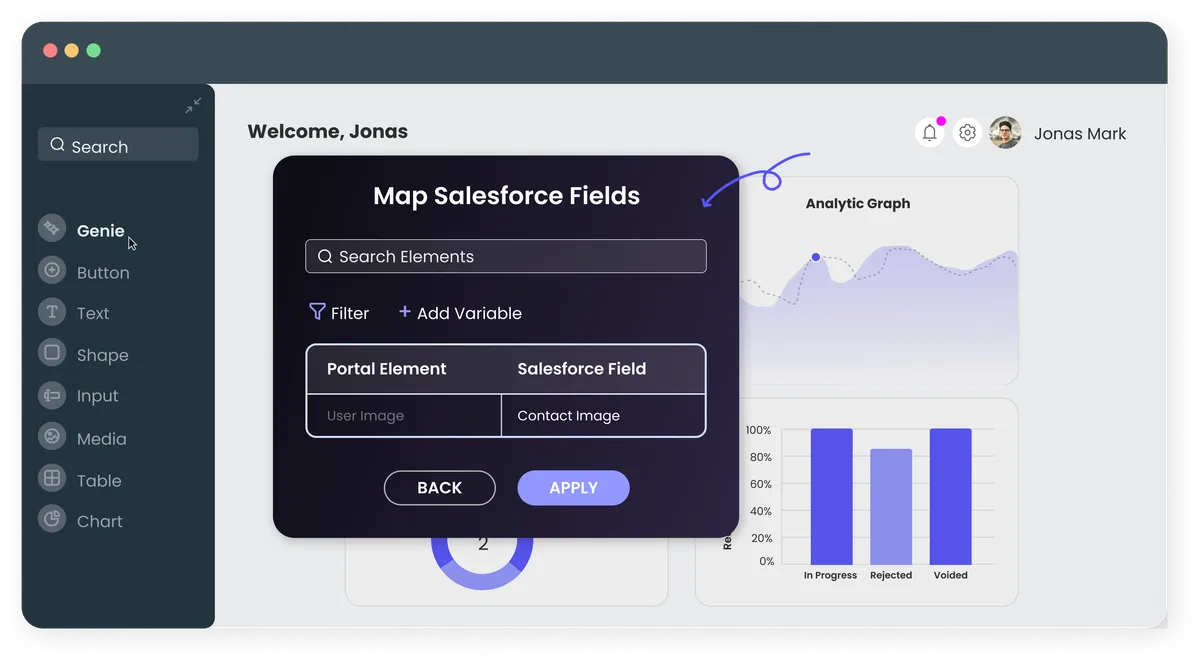Select the Text element icon
The width and height of the screenshot is (1200, 661).
(x=51, y=311)
